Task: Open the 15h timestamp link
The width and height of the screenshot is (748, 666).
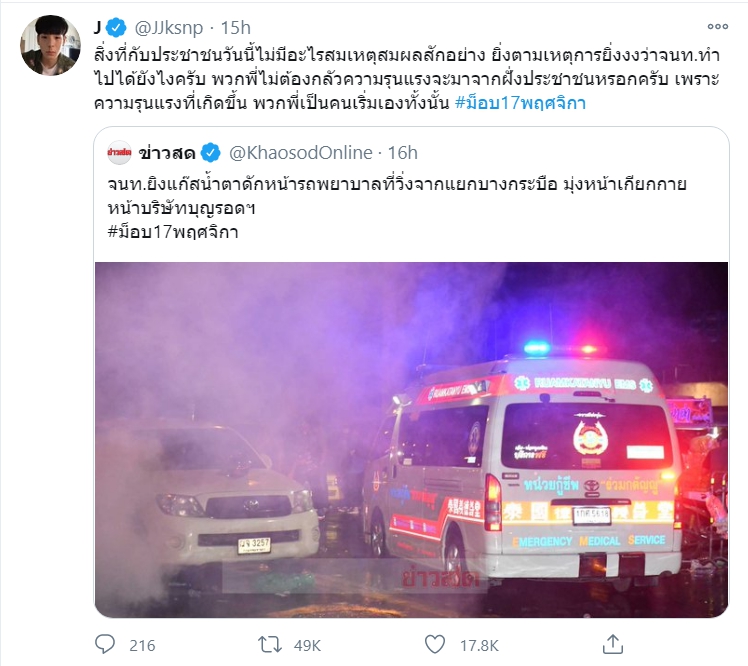Action: click(236, 28)
